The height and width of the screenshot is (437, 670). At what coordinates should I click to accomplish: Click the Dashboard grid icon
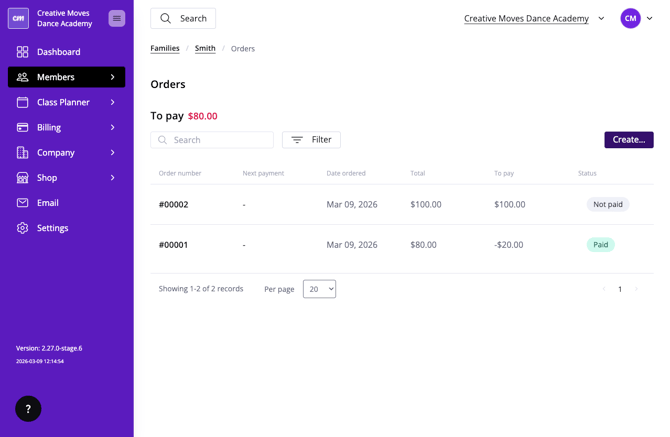pos(22,52)
